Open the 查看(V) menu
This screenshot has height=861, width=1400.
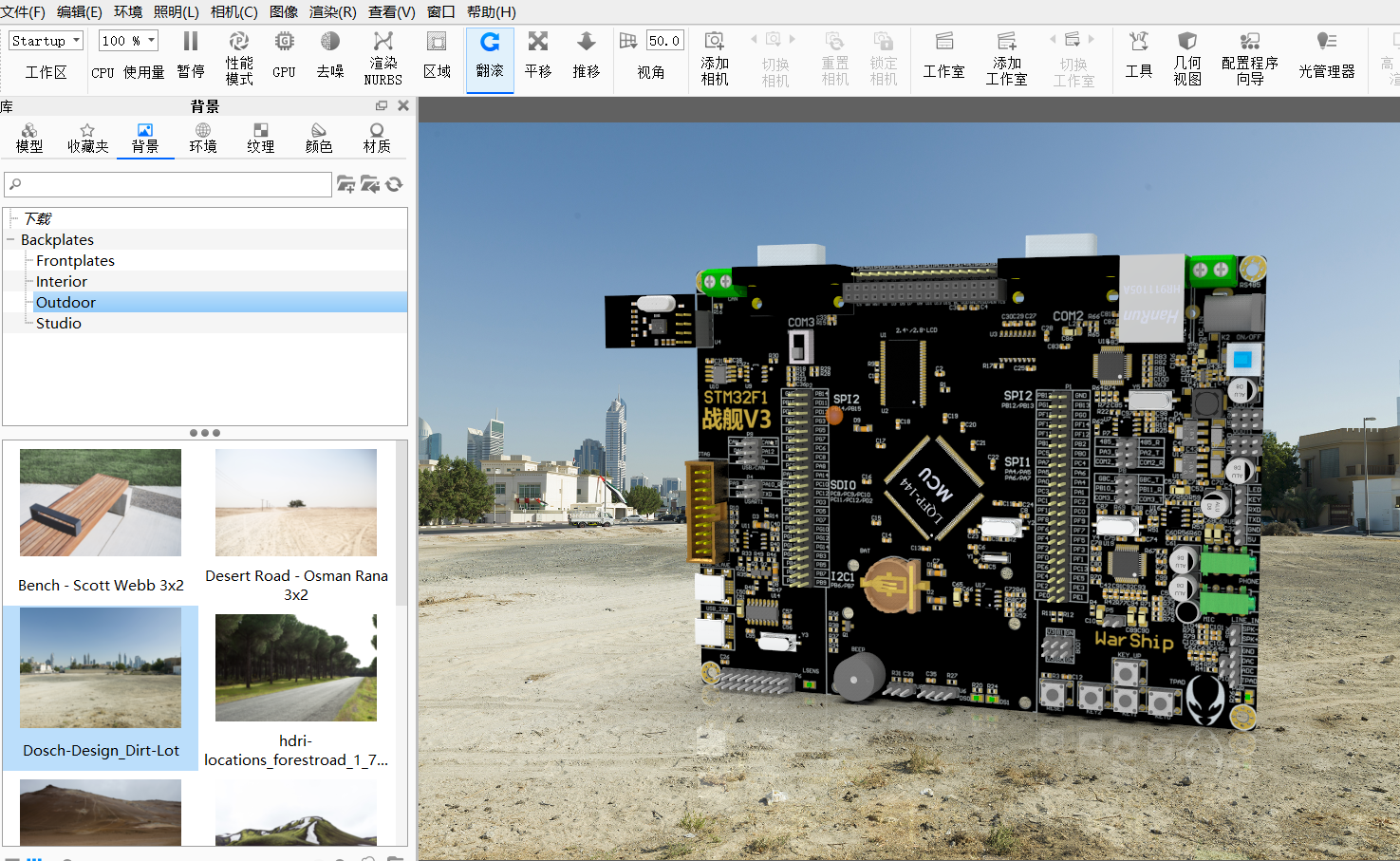[x=392, y=11]
